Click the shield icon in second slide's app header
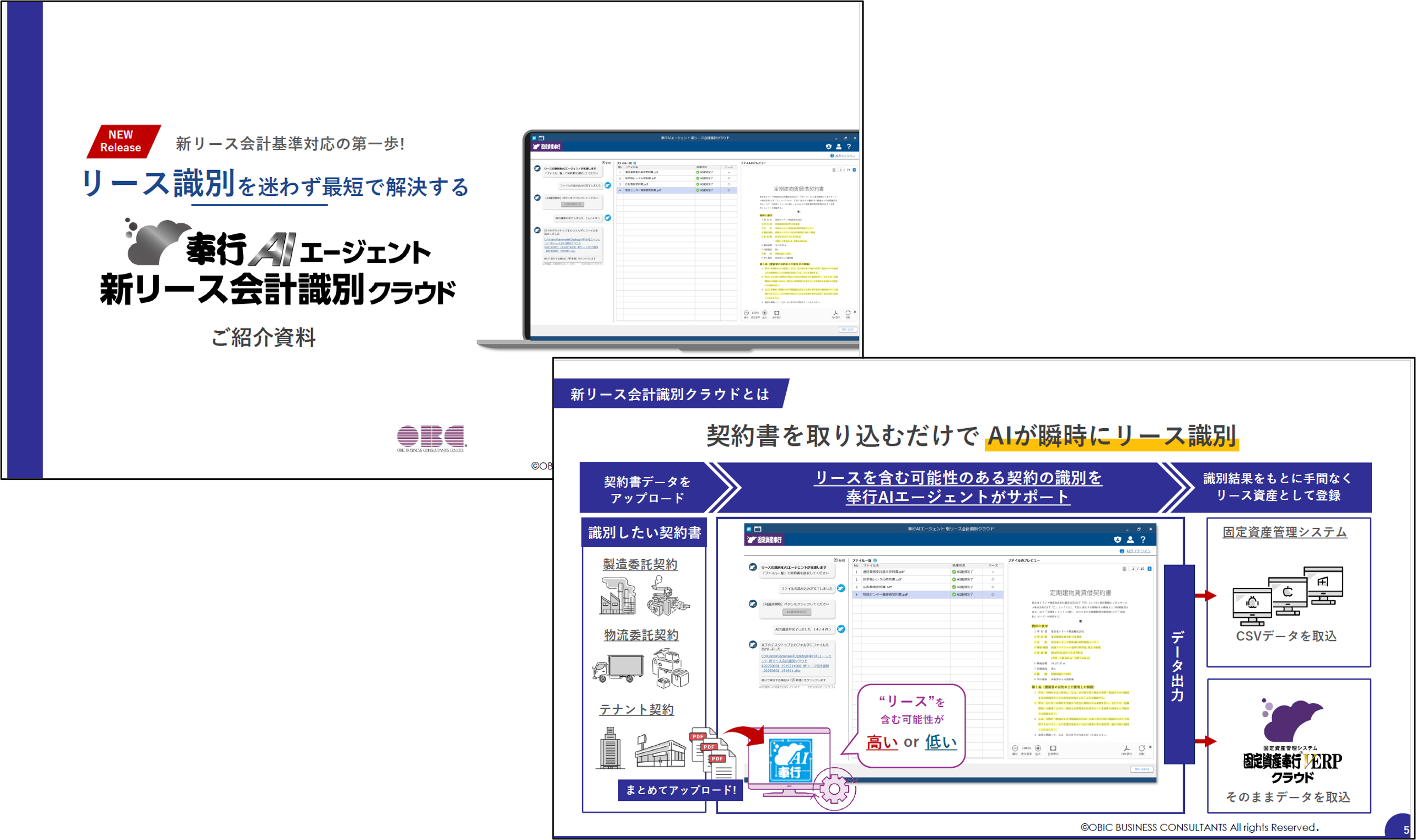This screenshot has width=1416, height=840. coord(1117,539)
